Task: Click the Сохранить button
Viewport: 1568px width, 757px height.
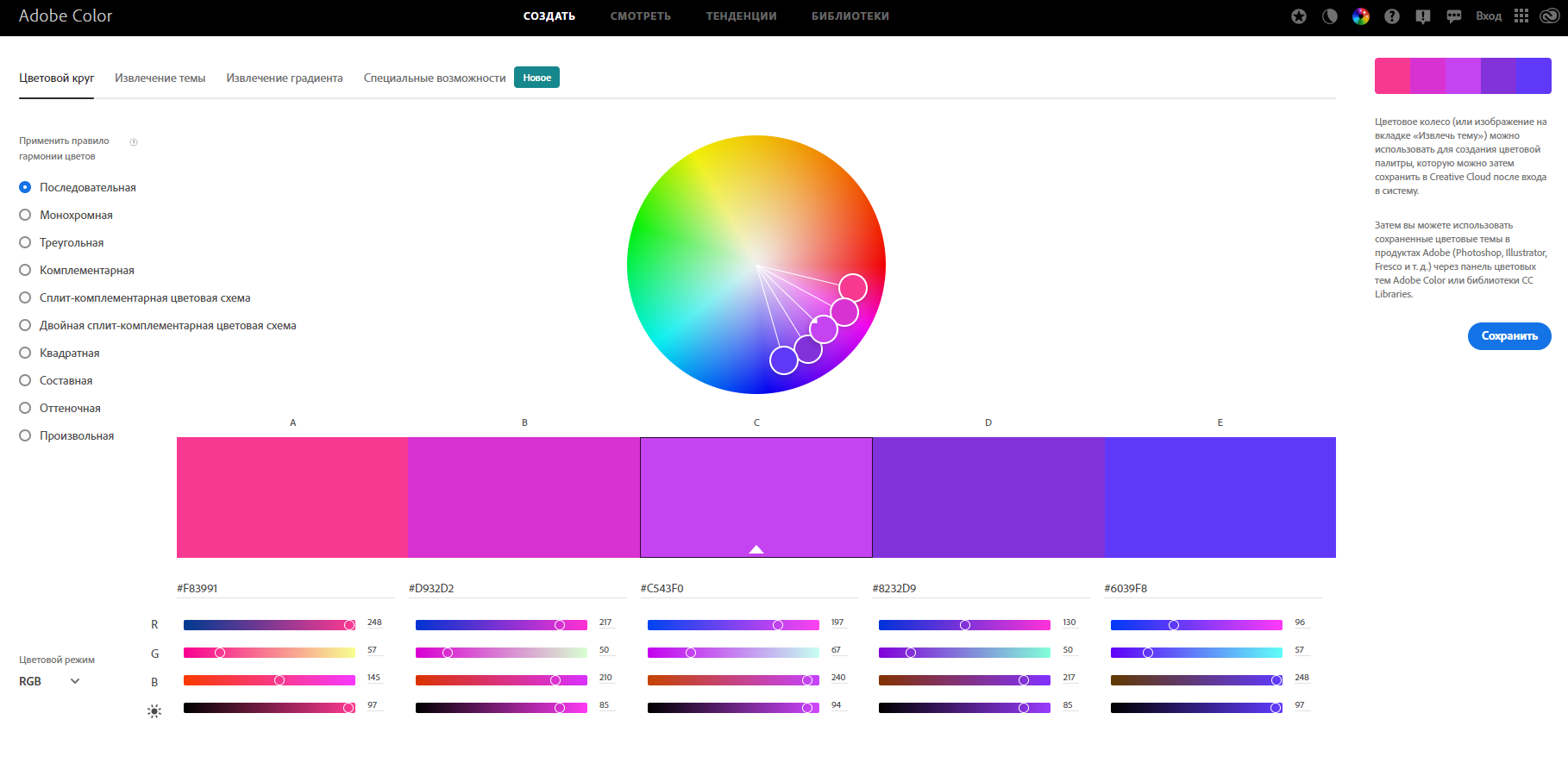Action: point(1509,336)
